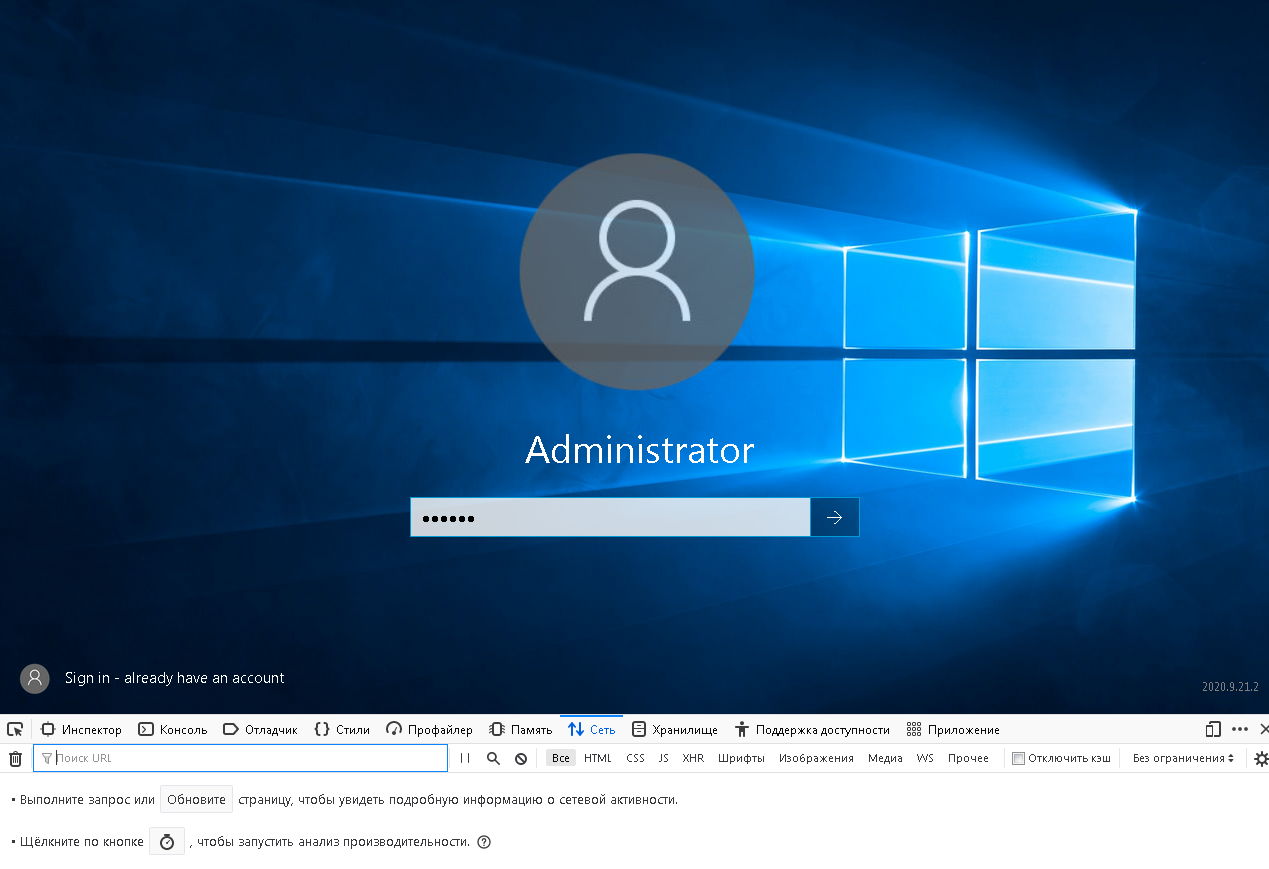The width and height of the screenshot is (1269, 869).
Task: Filter requests by CSS
Action: pyautogui.click(x=635, y=758)
